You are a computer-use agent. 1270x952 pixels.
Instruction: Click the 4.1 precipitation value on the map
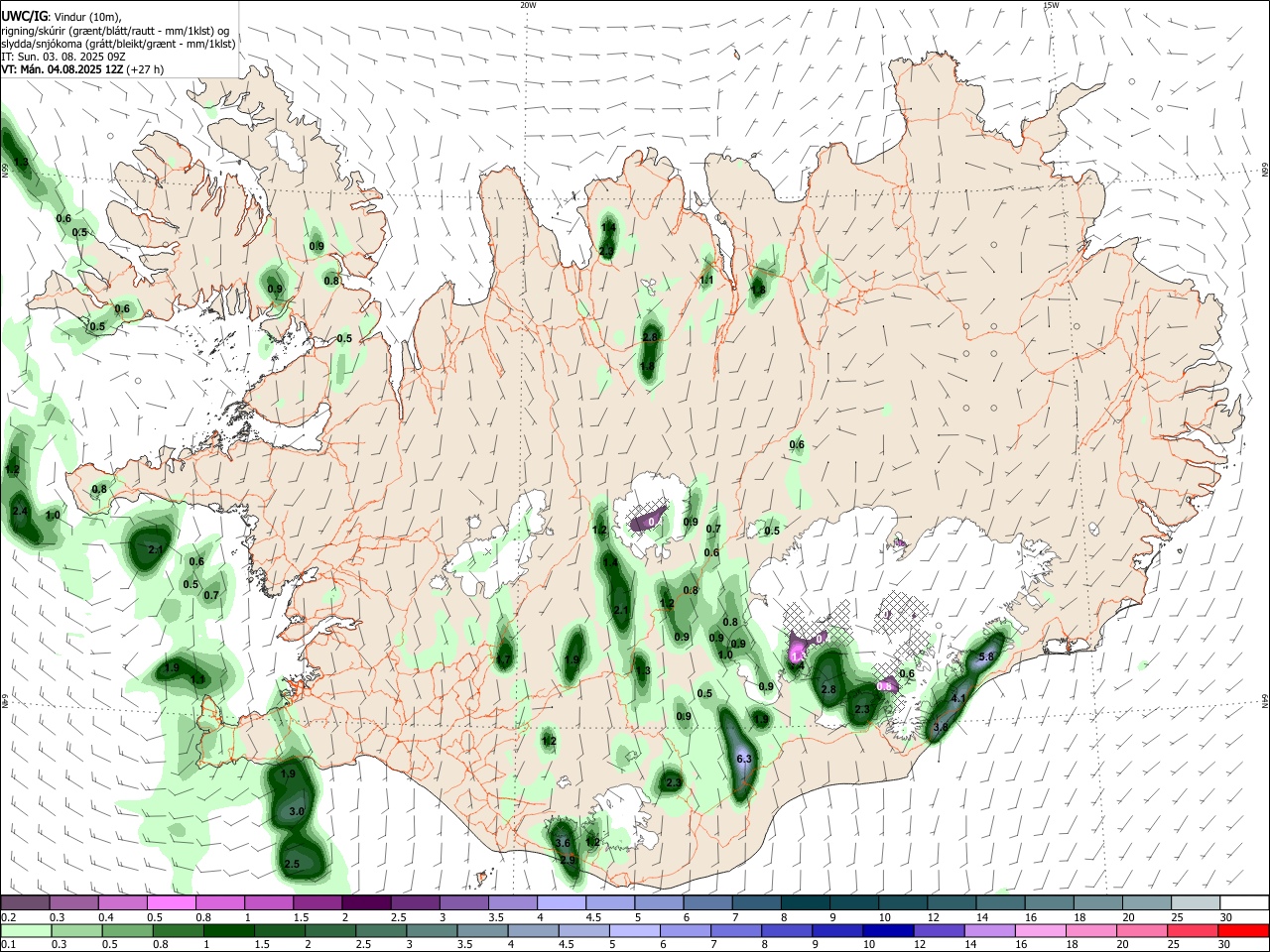pyautogui.click(x=958, y=699)
